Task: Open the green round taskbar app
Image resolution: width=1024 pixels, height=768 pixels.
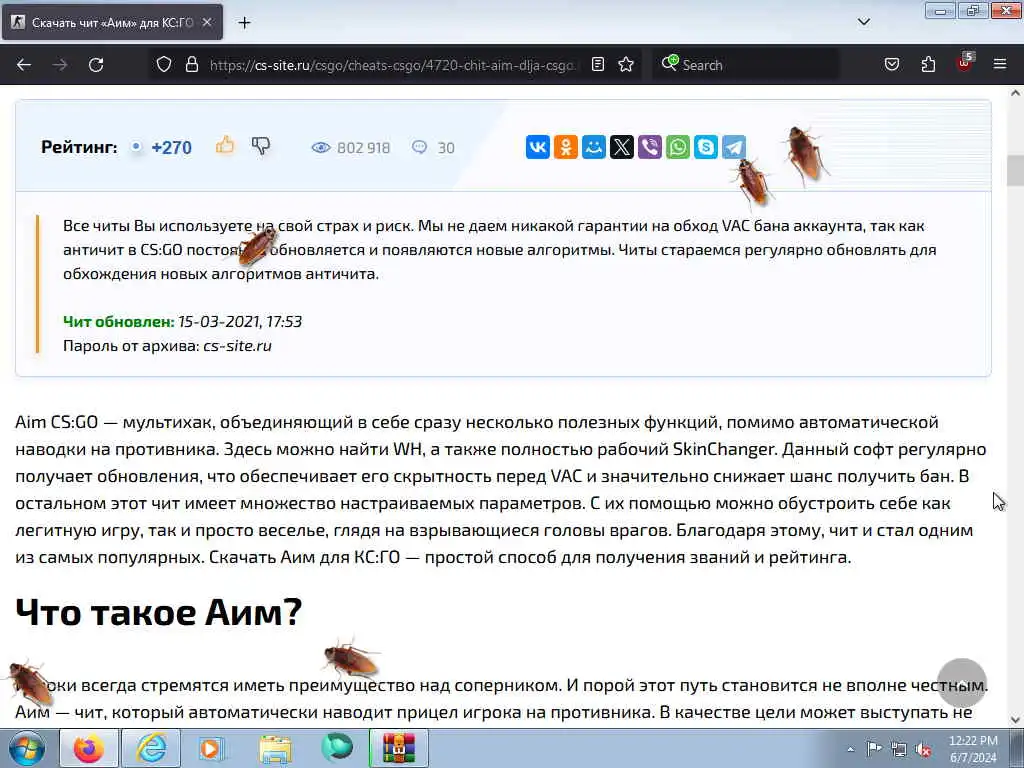Action: [x=337, y=748]
